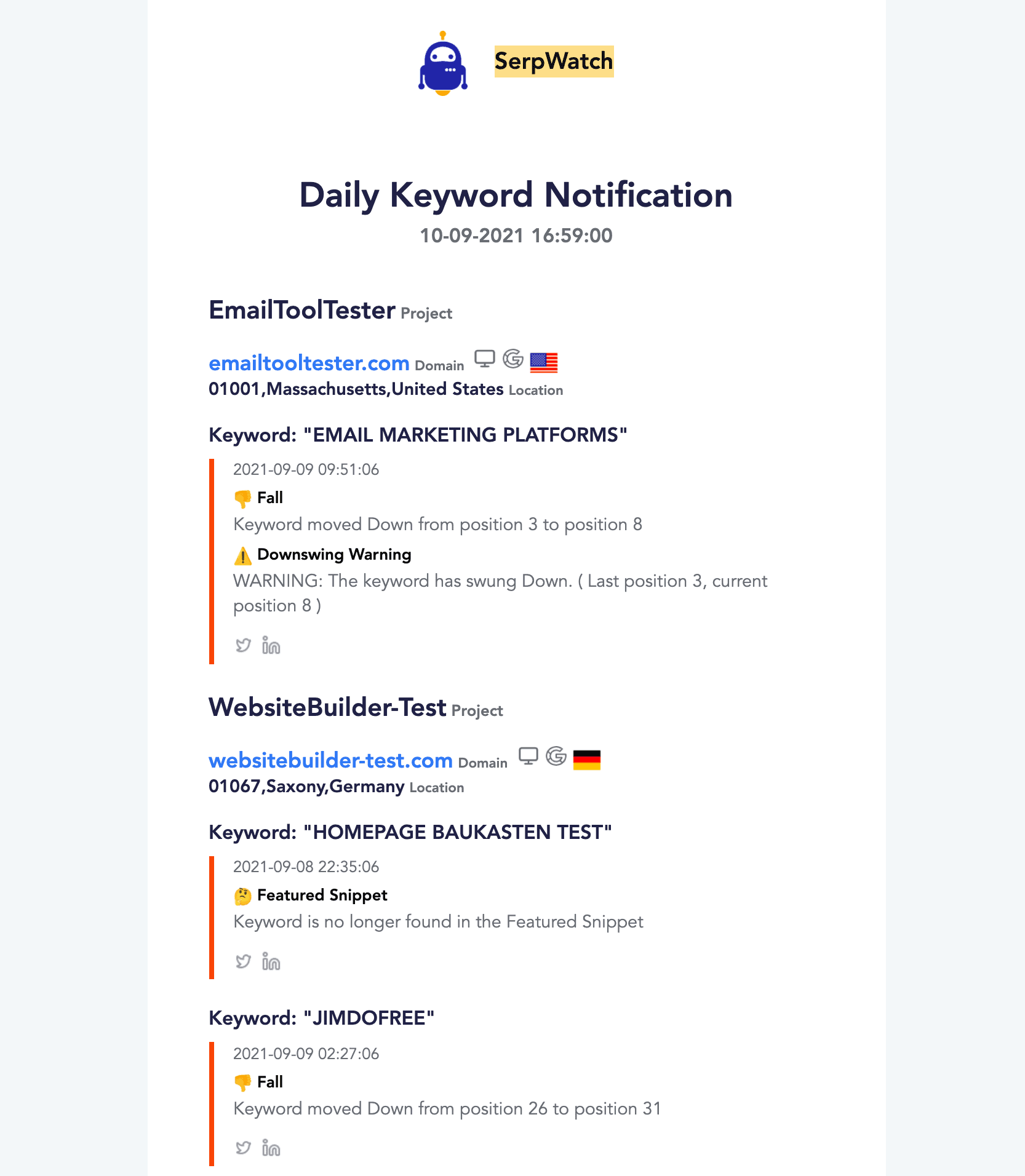Image resolution: width=1025 pixels, height=1176 pixels.
Task: Click the desktop monitor icon beside websitebuilder-test.com
Action: click(x=528, y=756)
